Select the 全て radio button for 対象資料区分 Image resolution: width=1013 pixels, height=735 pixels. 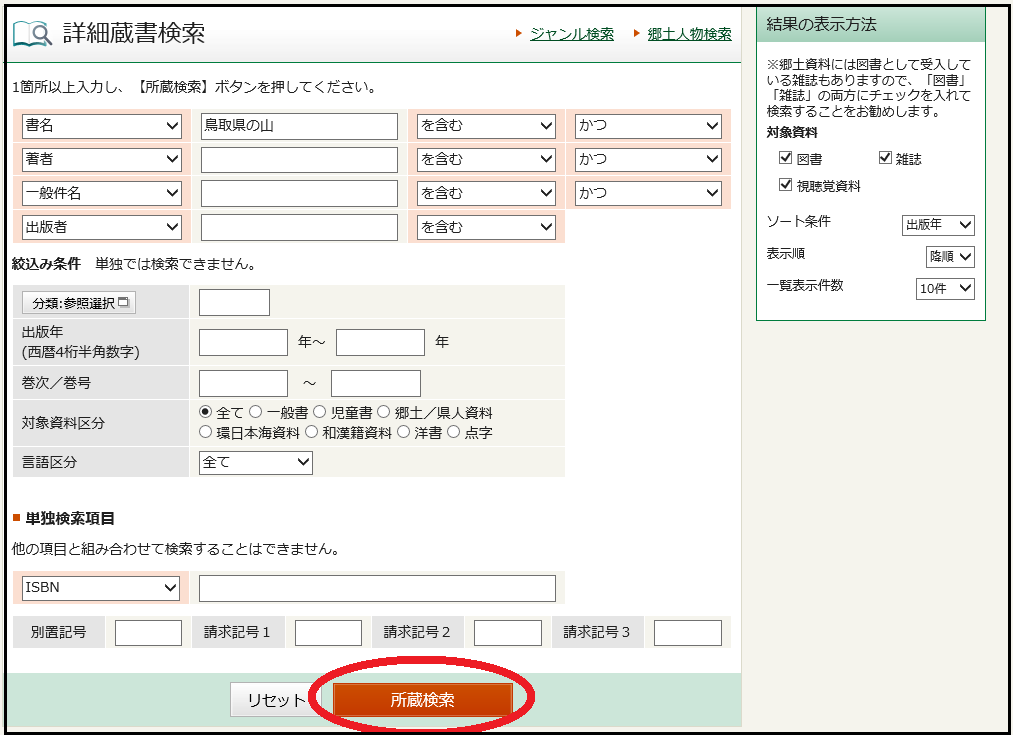point(205,412)
